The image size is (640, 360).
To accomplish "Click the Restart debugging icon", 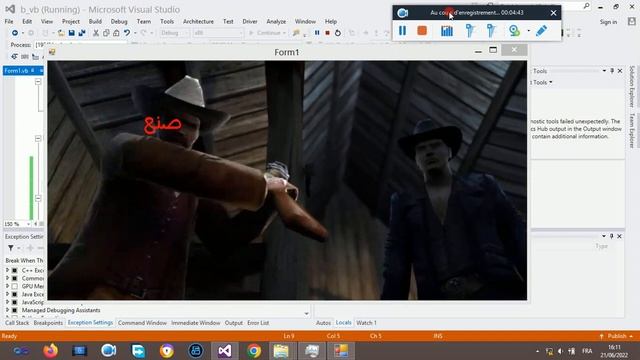I will coord(338,33).
